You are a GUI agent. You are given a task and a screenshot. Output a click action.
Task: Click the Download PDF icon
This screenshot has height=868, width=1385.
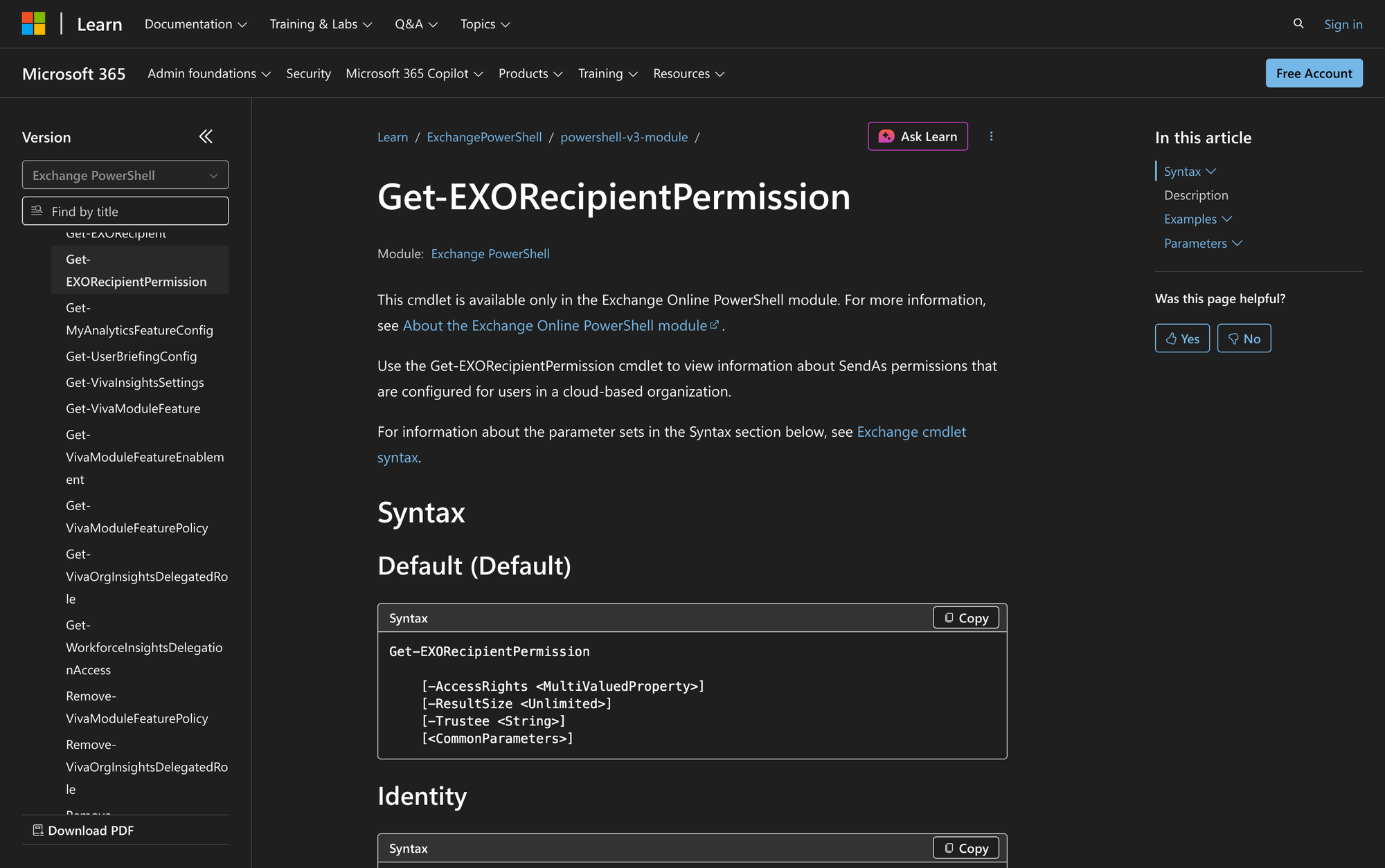click(37, 829)
